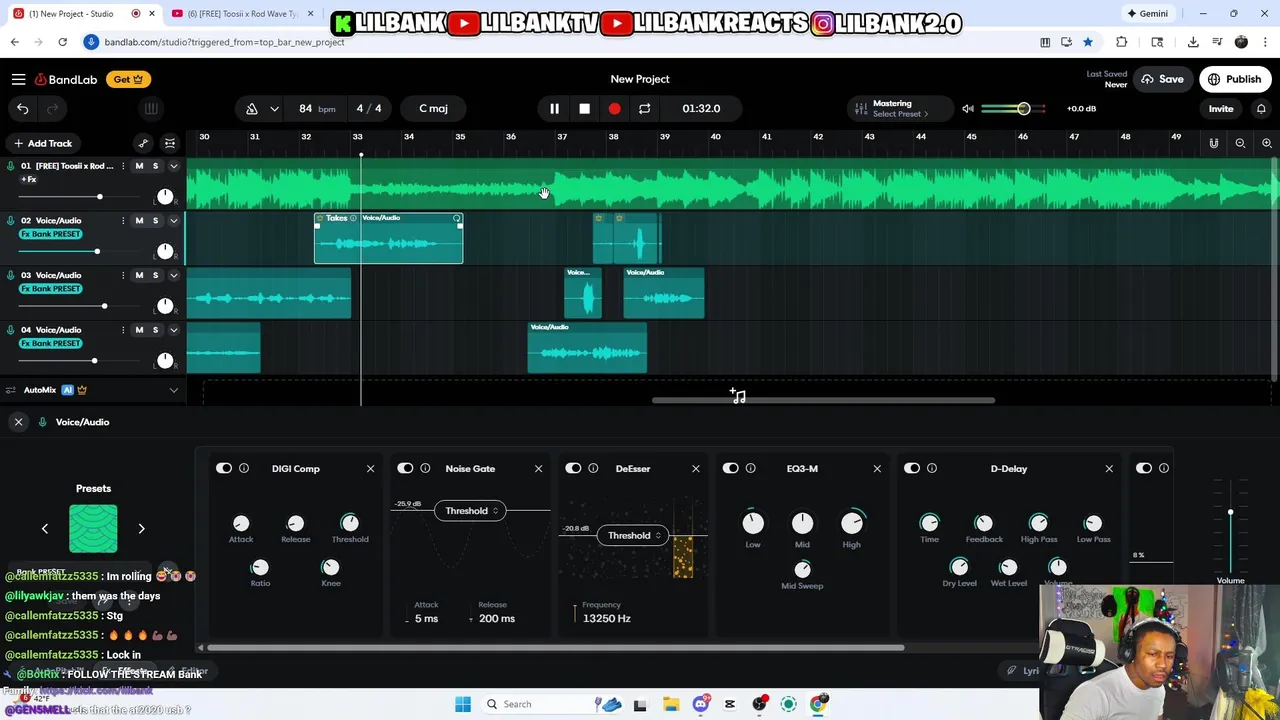This screenshot has width=1280, height=720.
Task: Add Fx to track 01
Action: pos(29,179)
